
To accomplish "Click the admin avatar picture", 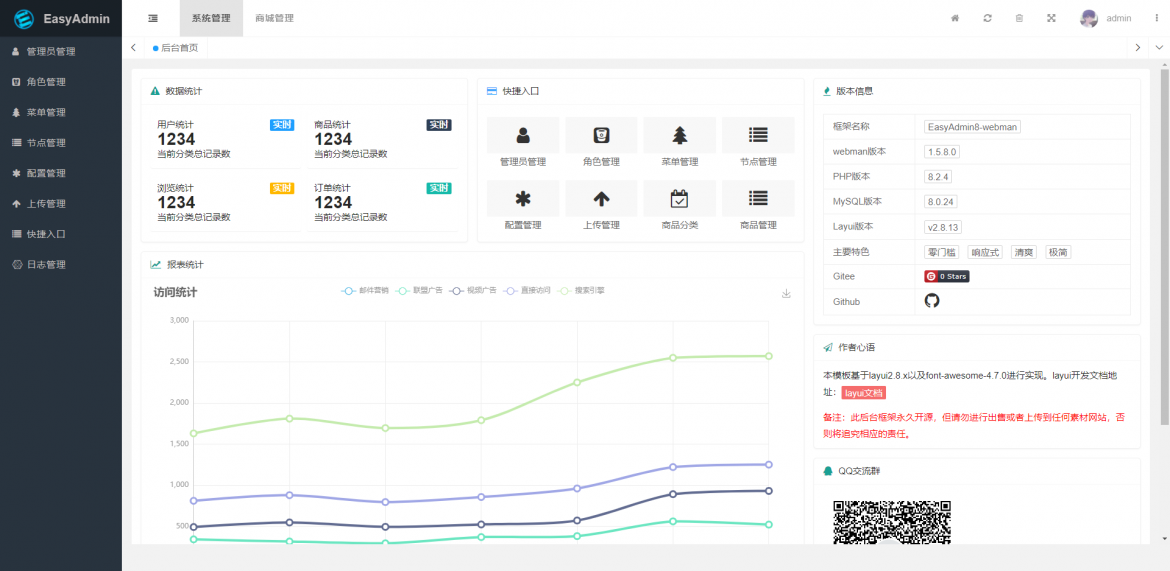I will pyautogui.click(x=1089, y=18).
